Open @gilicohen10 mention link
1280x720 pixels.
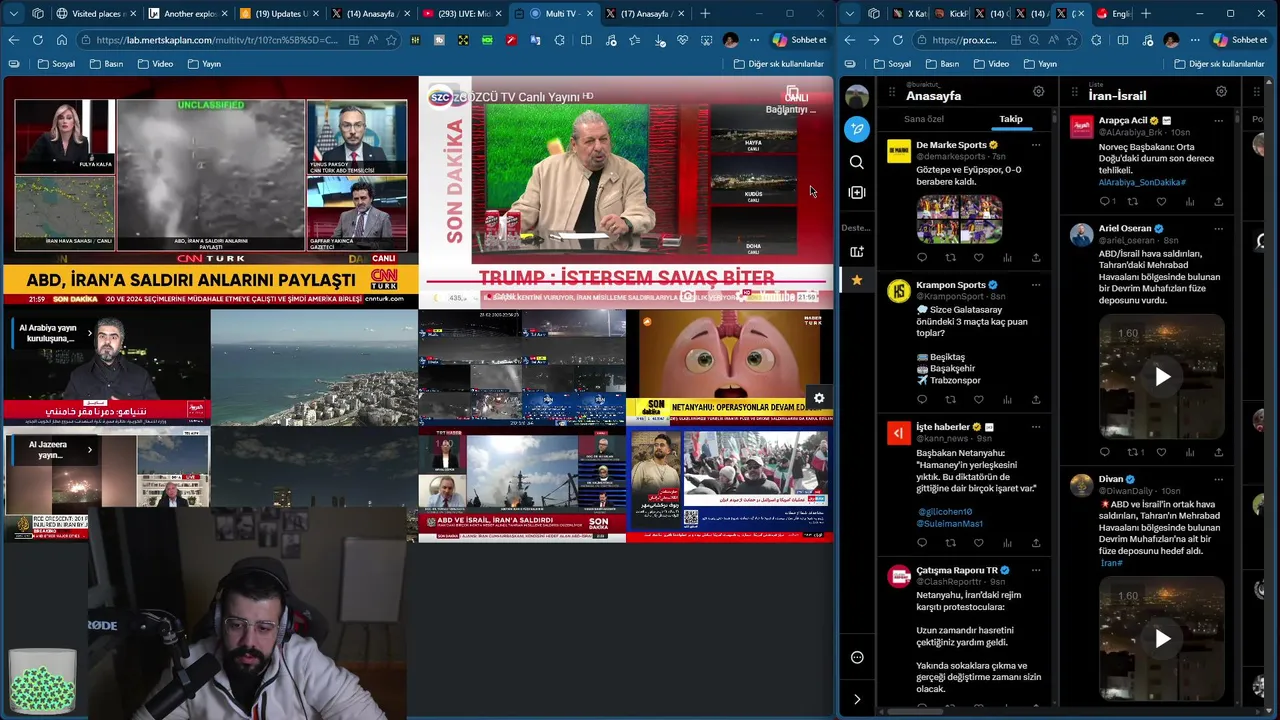pos(945,512)
